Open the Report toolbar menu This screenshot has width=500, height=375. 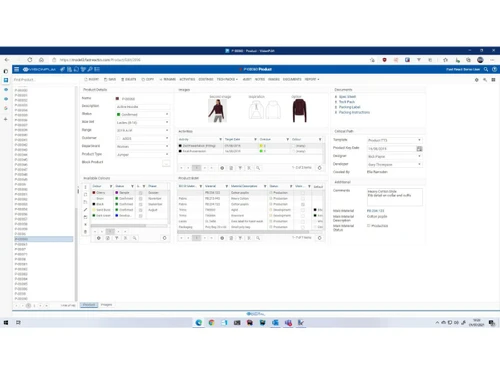[312, 79]
